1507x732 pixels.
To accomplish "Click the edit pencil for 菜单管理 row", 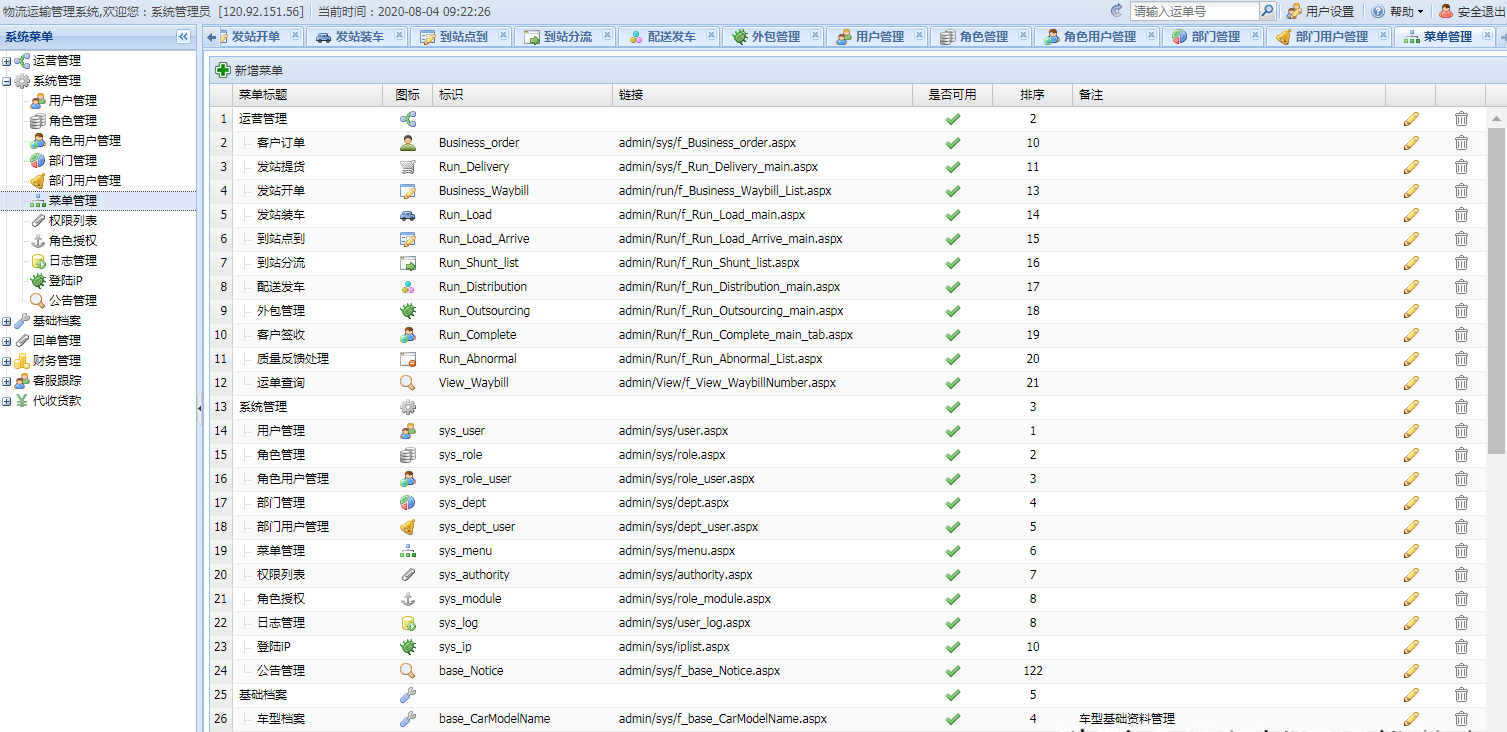I will pyautogui.click(x=1410, y=551).
